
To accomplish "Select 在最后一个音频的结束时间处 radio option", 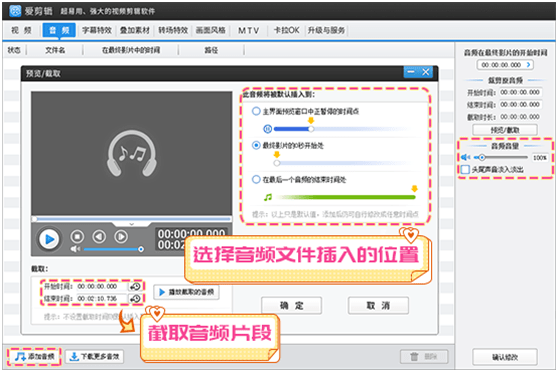I will coord(256,179).
